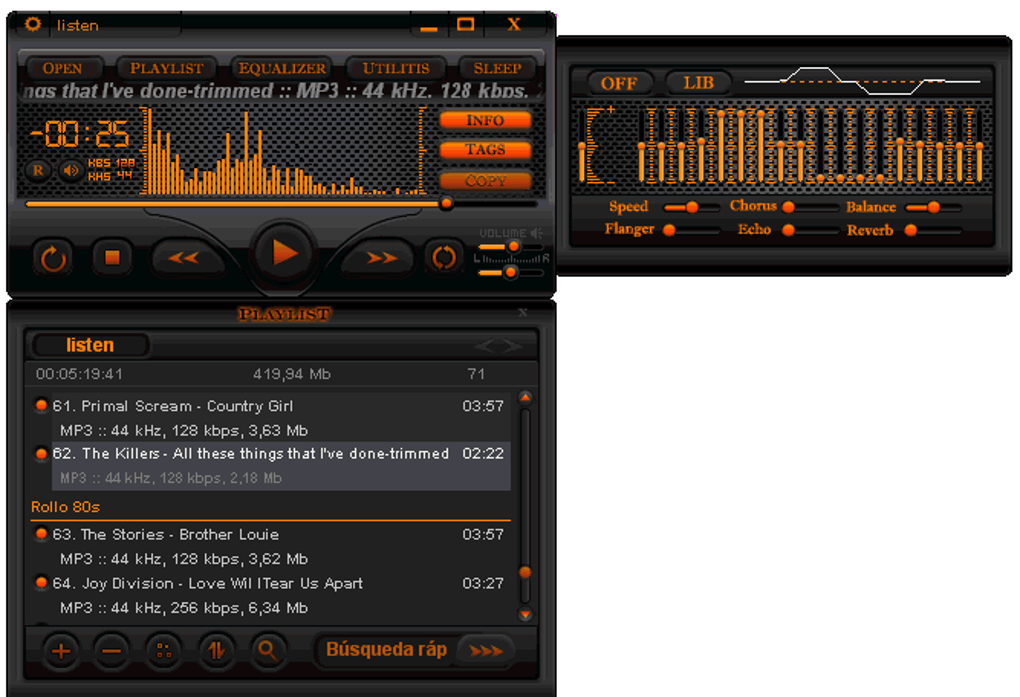Click the TAGS button

point(485,150)
